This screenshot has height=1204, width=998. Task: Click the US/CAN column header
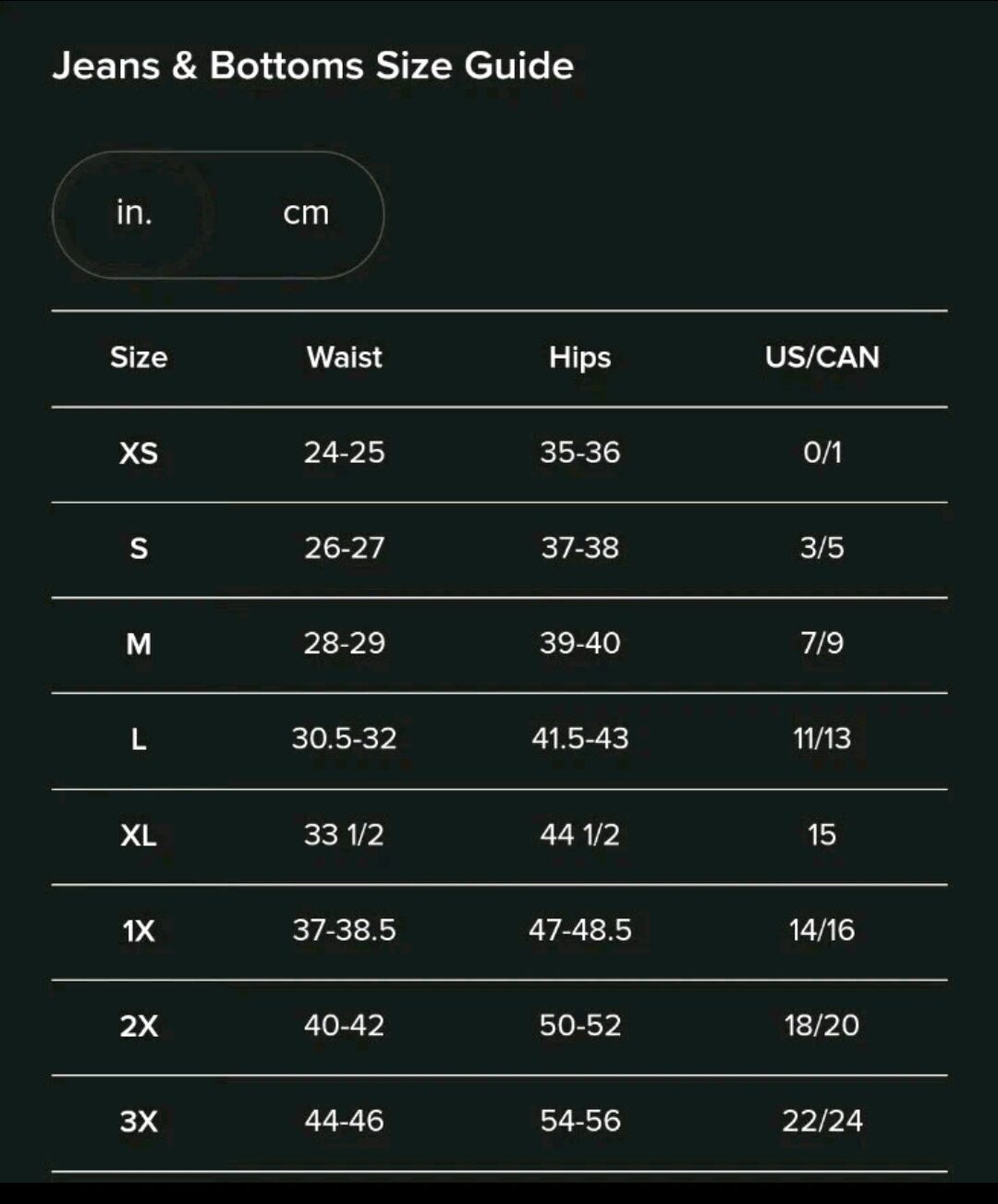[x=822, y=358]
